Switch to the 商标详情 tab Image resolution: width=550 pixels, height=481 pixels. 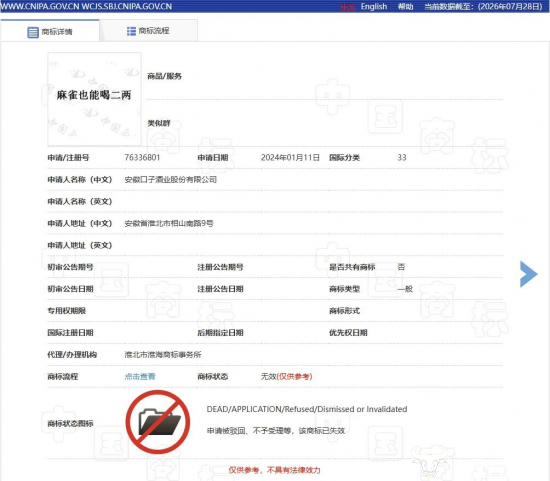coord(50,31)
